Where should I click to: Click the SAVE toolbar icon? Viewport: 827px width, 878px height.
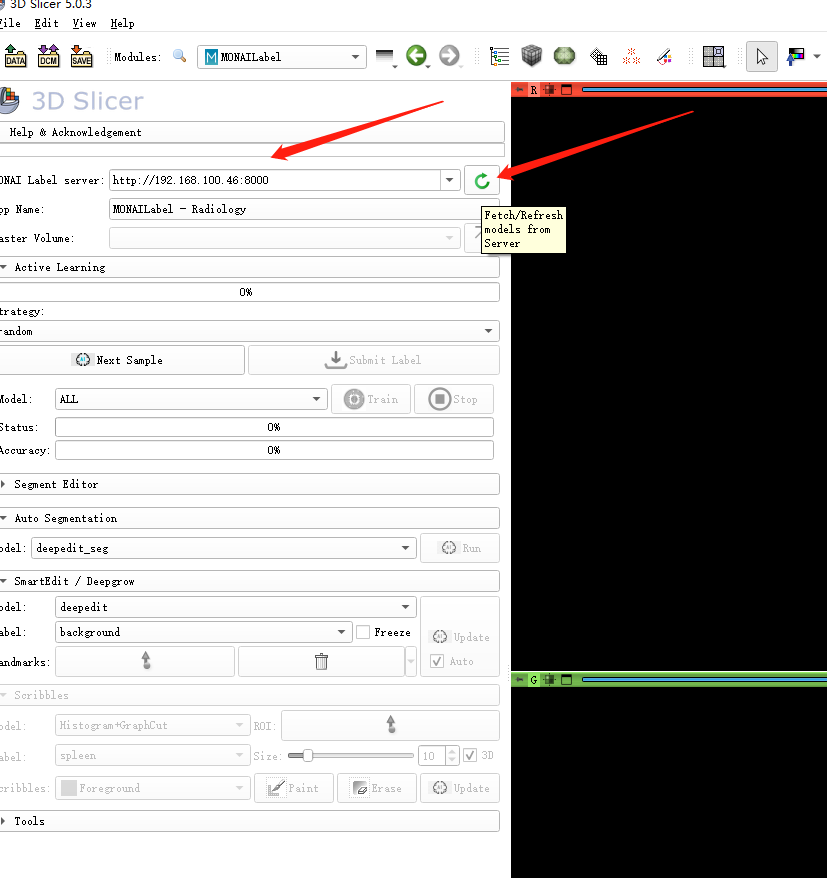point(81,57)
